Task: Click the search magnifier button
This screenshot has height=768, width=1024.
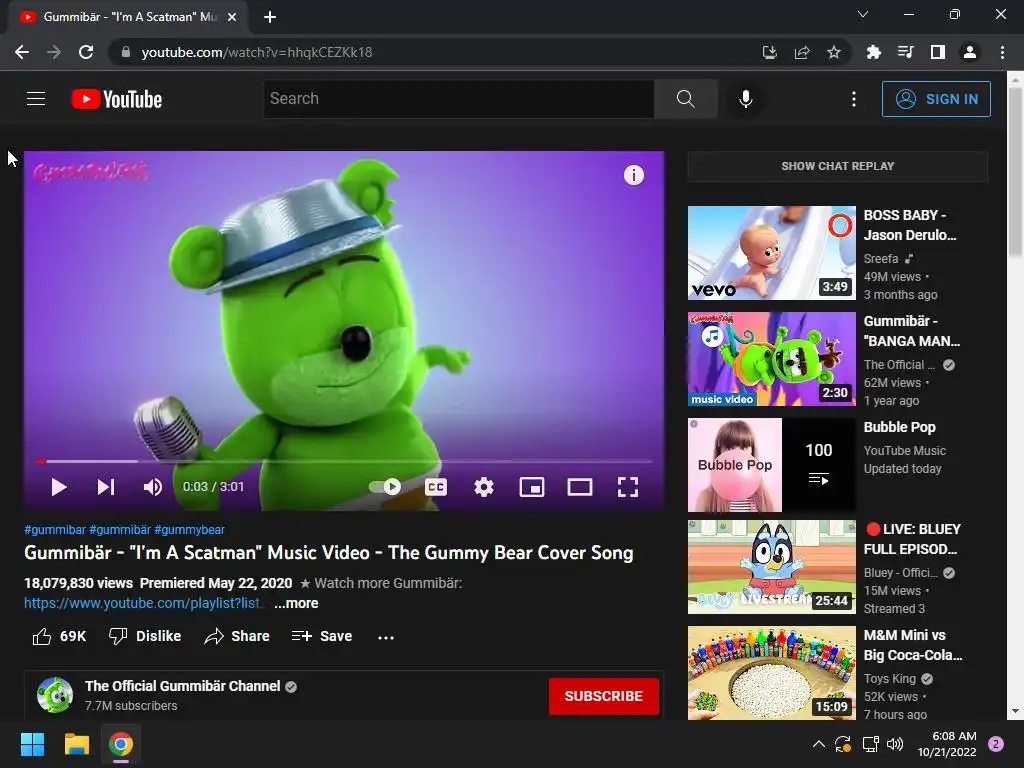Action: click(686, 99)
